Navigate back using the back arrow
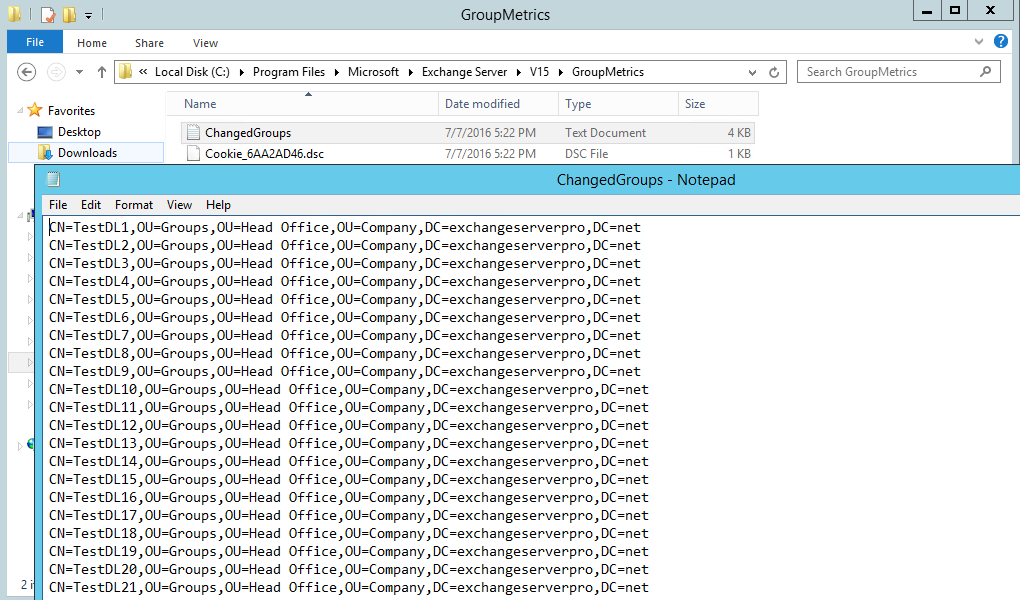This screenshot has height=600, width=1020. point(27,71)
